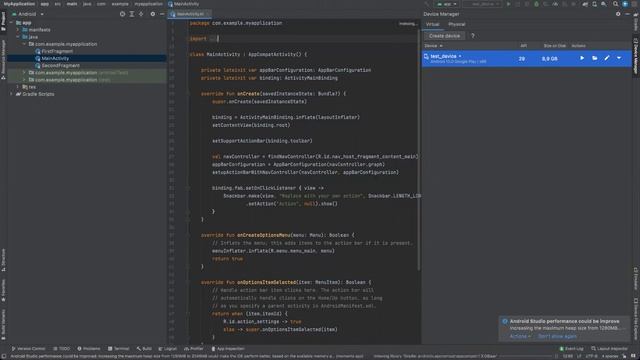Screen dimensions: 640x360
Task: Open the Structure side tab
Action: pyautogui.click(x=3, y=260)
